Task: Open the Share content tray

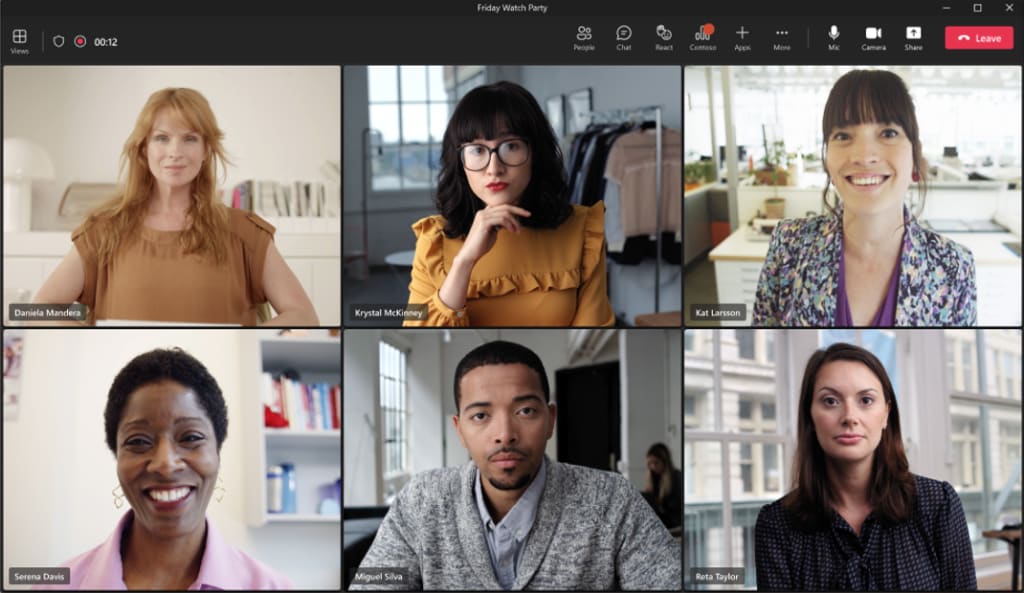Action: (913, 38)
